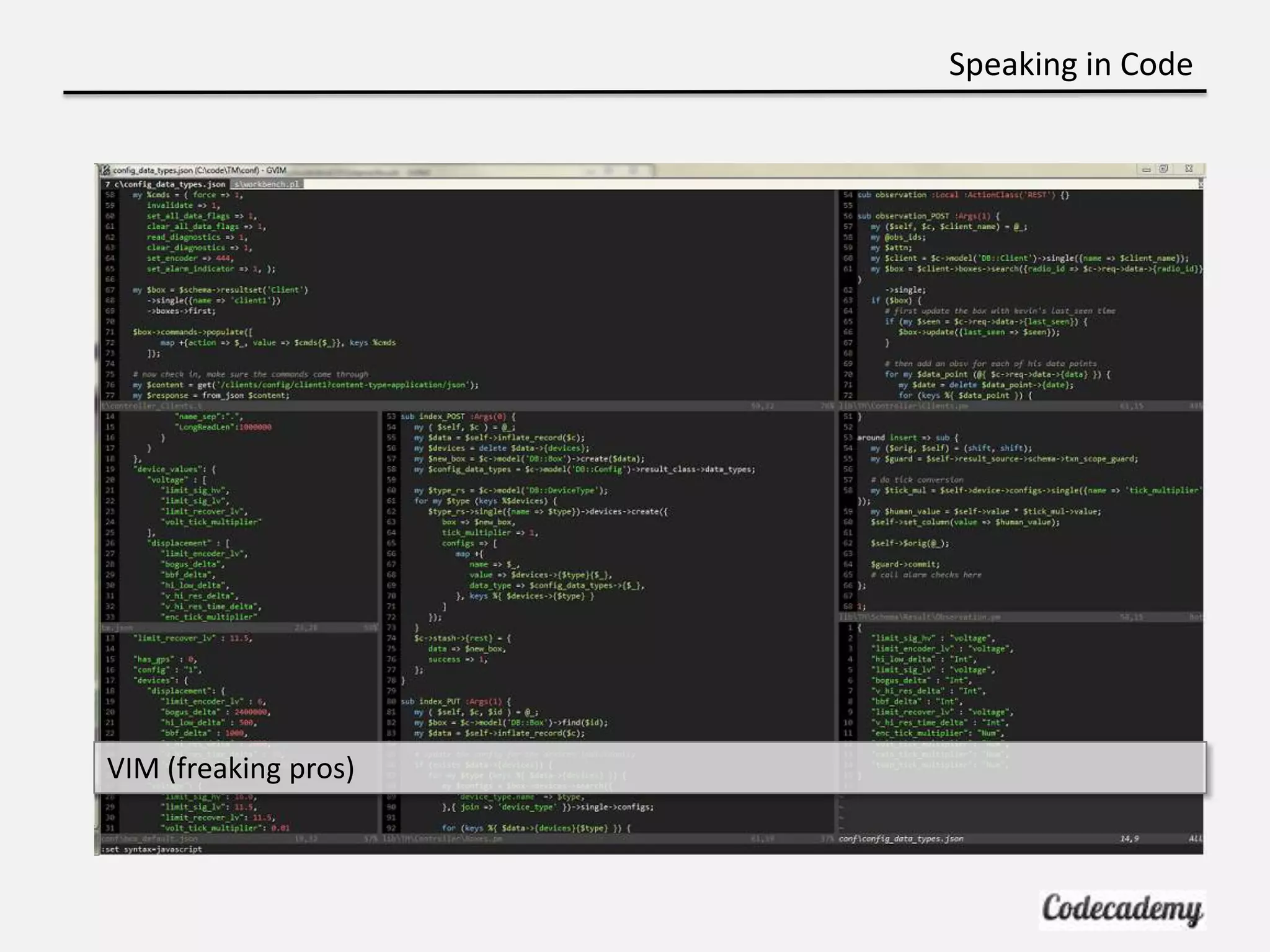
Task: Place cursor on 'configs => ['
Action: (x=469, y=543)
